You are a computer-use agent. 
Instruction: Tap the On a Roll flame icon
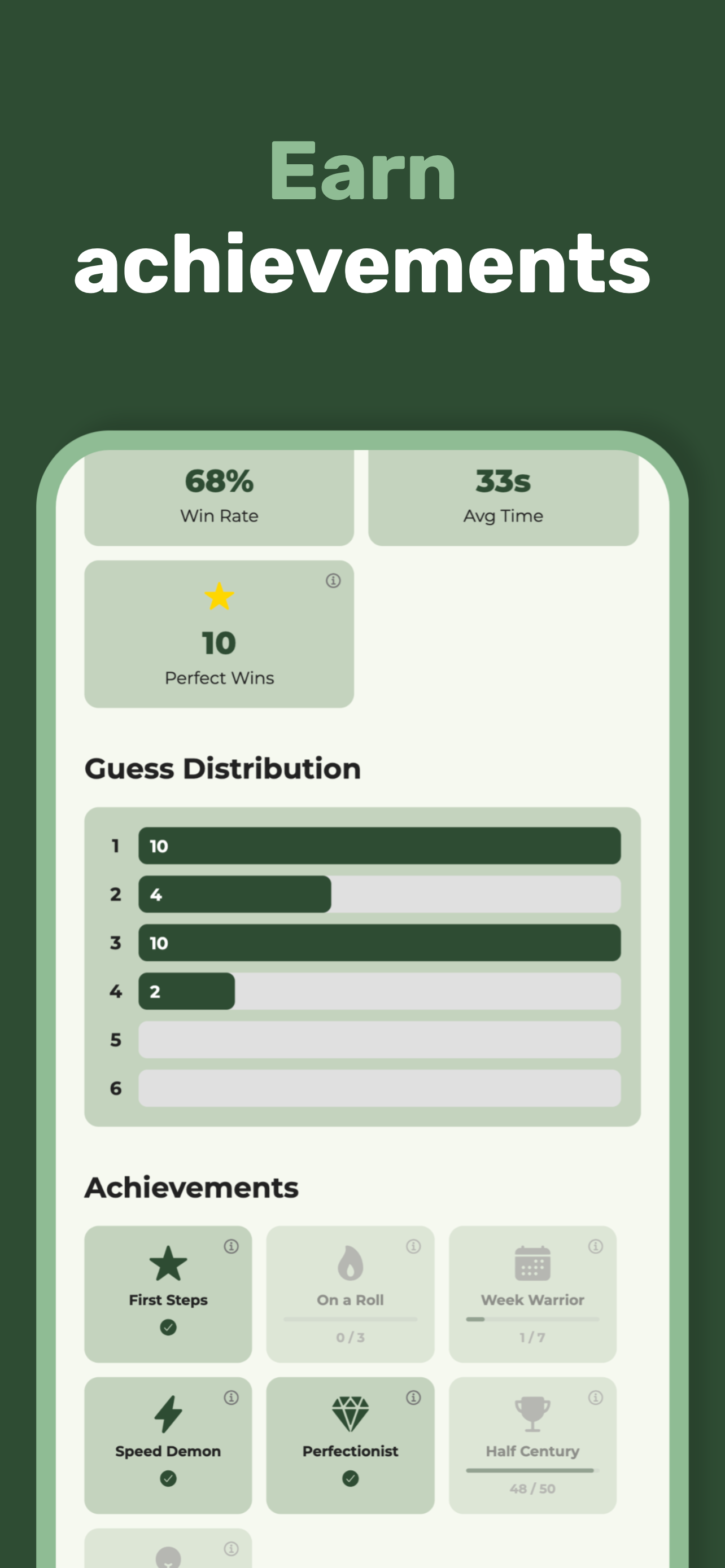click(x=350, y=1263)
